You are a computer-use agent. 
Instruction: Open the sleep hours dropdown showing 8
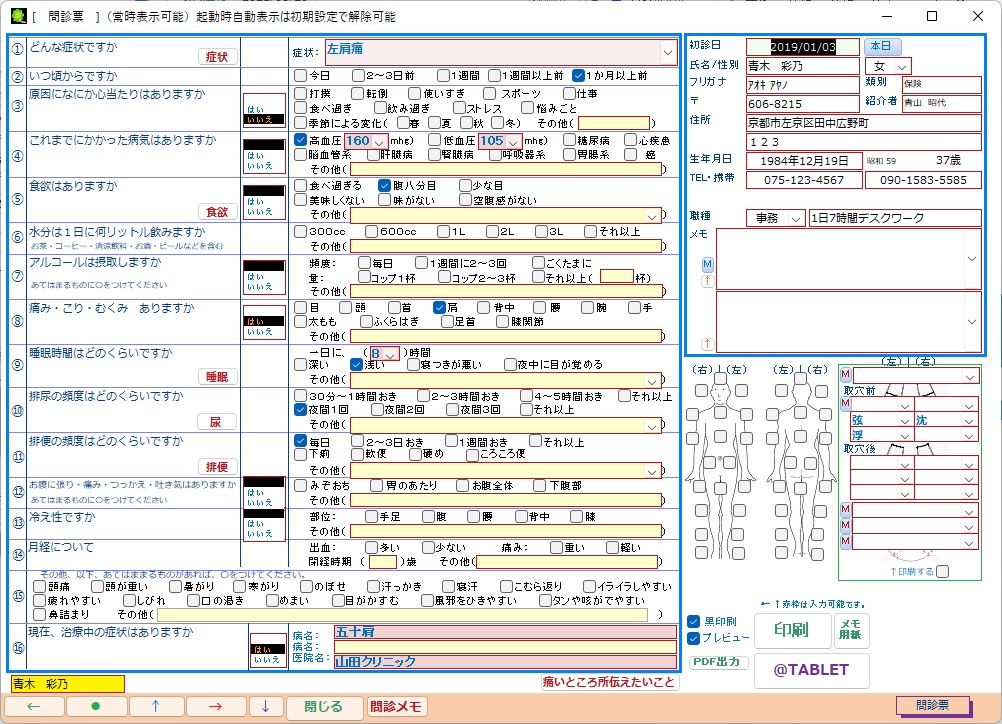coord(390,353)
